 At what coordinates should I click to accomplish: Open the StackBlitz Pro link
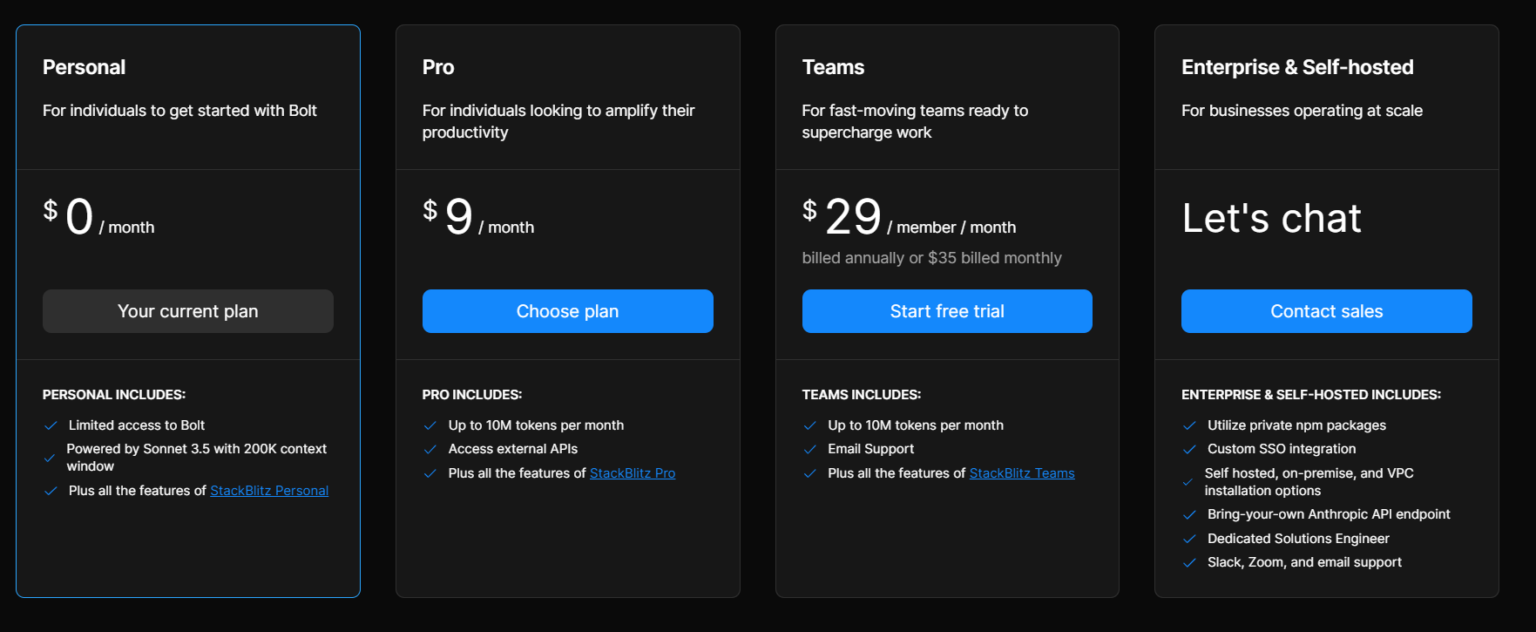pos(632,473)
